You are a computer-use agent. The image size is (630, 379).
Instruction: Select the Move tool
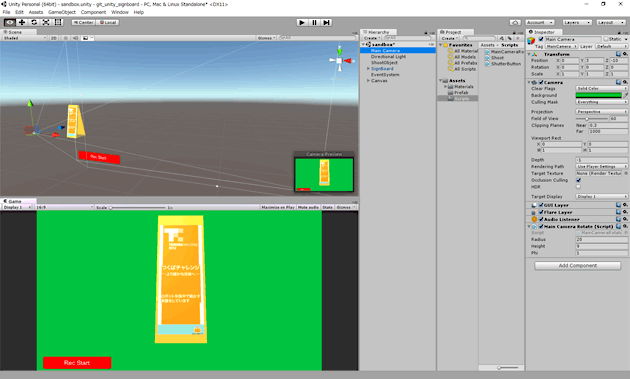(22, 23)
